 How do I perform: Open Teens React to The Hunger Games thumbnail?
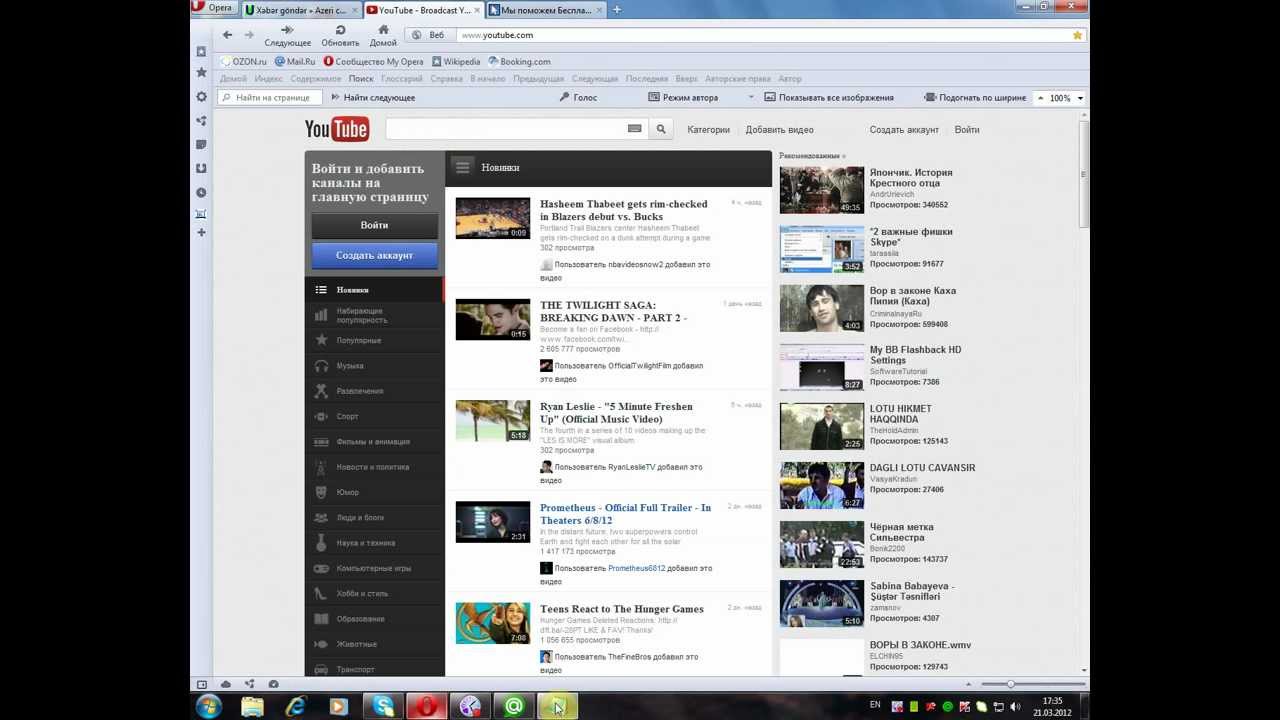[493, 623]
